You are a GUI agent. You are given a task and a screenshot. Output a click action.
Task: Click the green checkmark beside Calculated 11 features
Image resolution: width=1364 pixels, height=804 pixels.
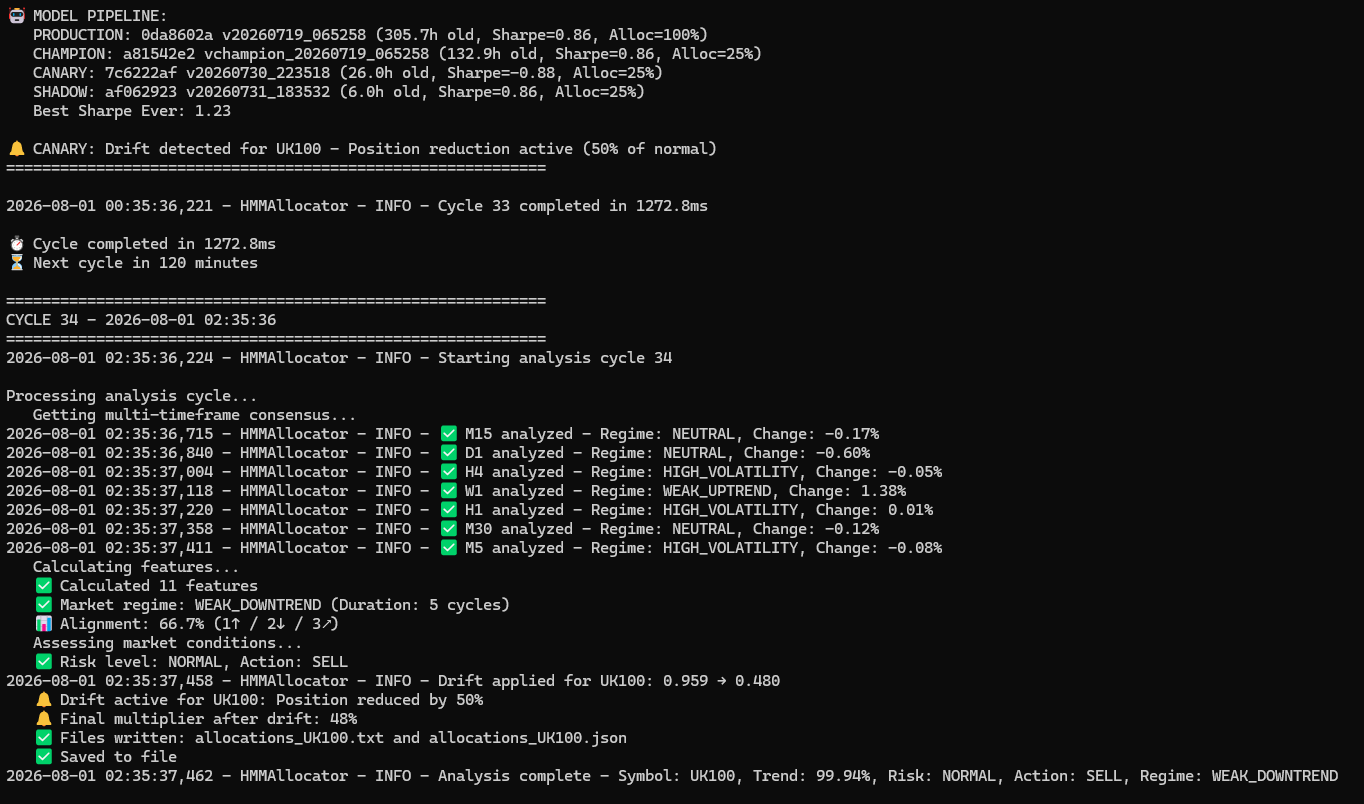click(43, 586)
